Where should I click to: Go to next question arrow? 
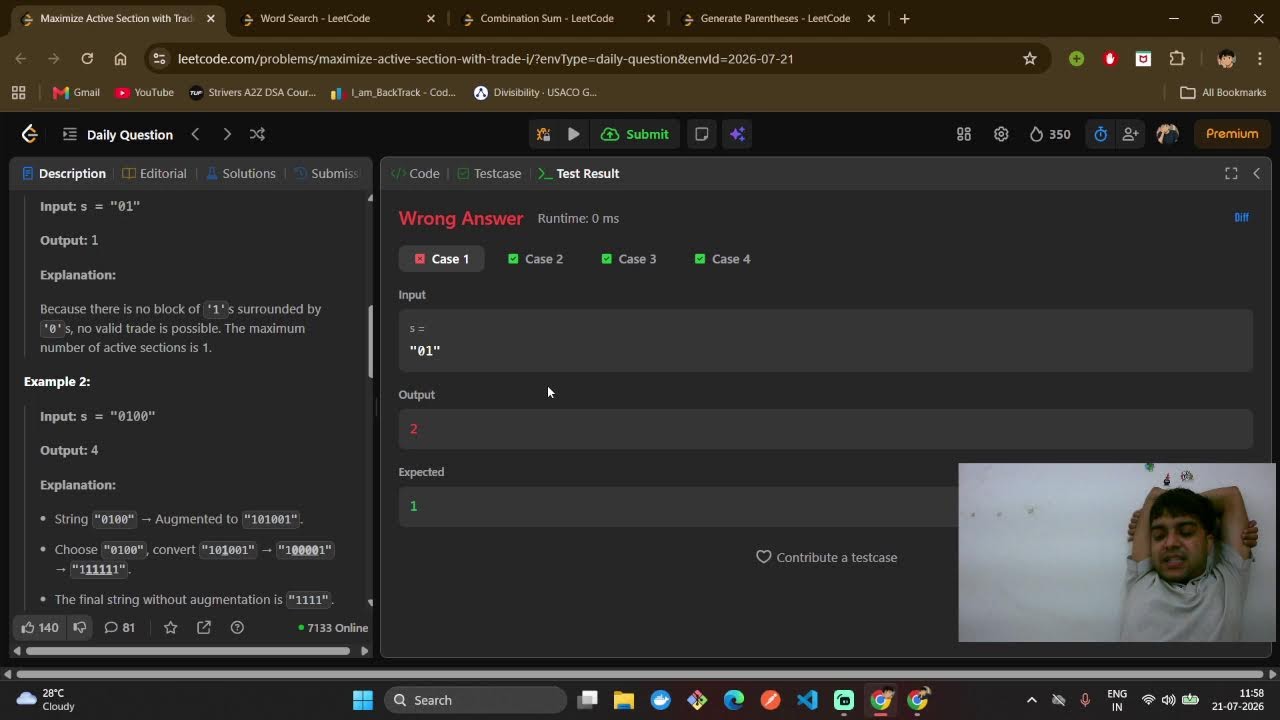tap(227, 134)
